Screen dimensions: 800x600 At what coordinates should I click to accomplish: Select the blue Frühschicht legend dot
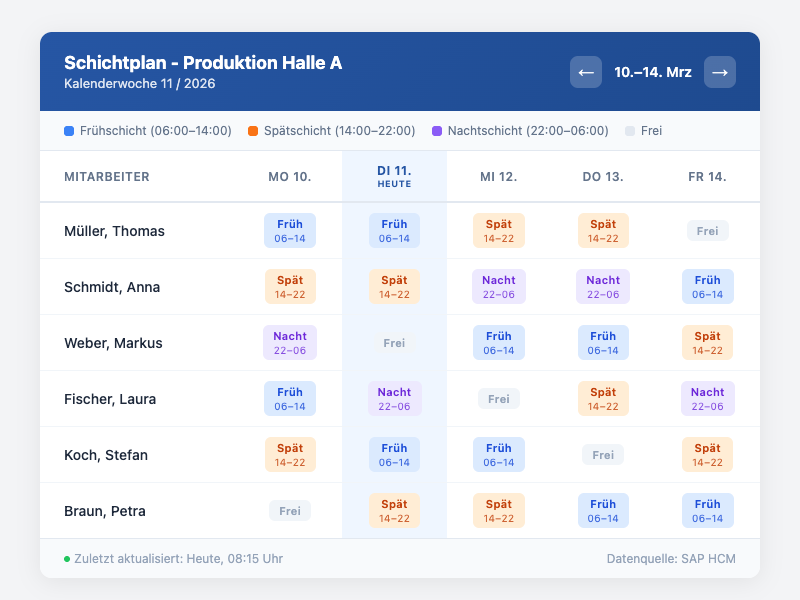tap(68, 130)
